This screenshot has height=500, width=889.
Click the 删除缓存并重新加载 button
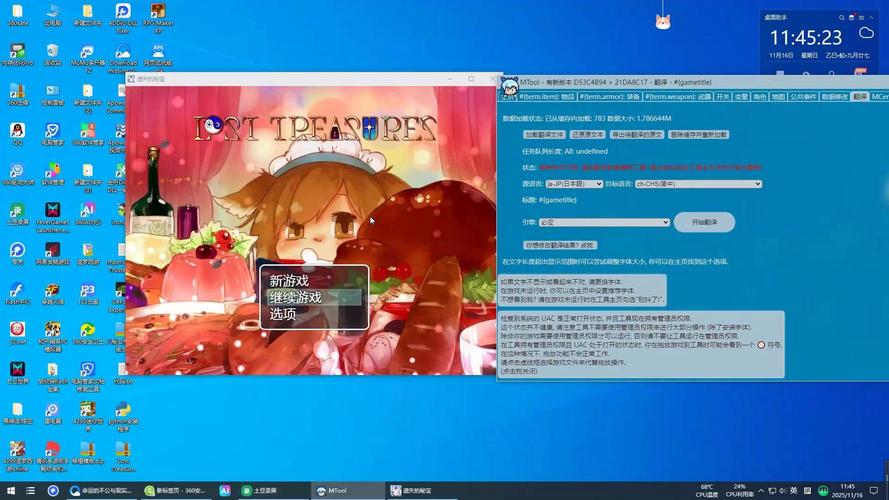pyautogui.click(x=698, y=135)
